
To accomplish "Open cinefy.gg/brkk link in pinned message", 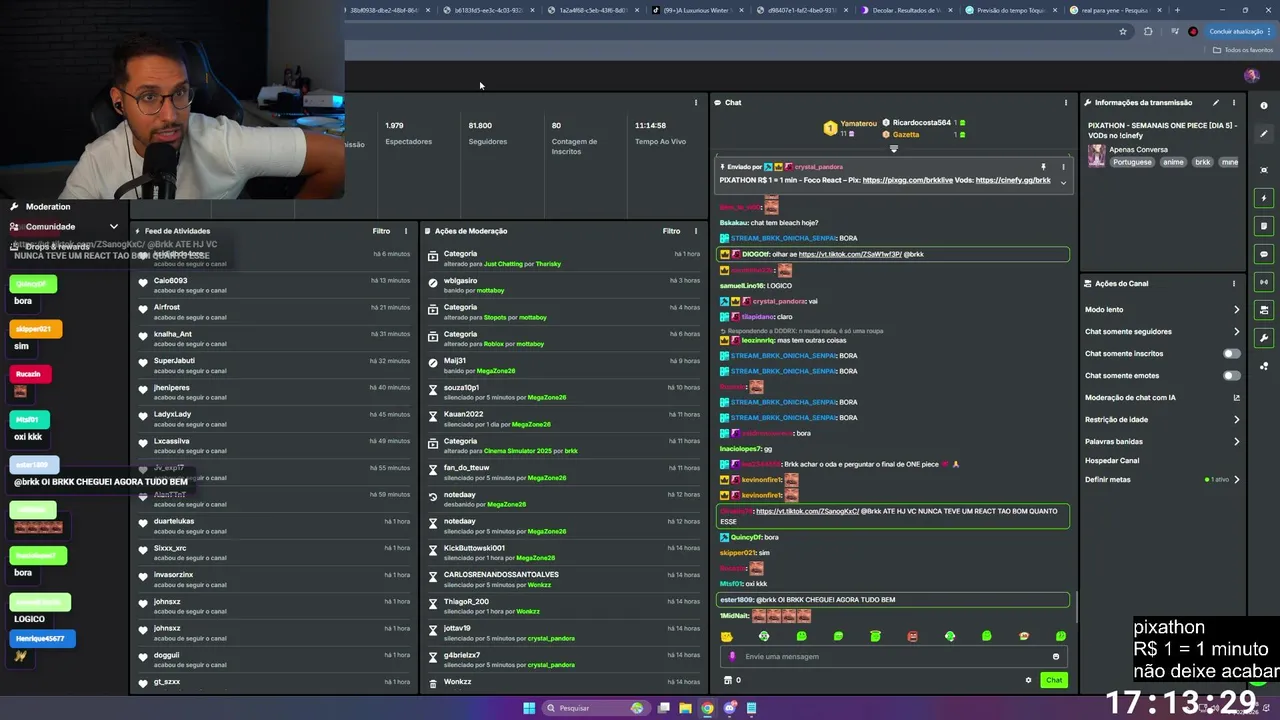I will [1013, 180].
